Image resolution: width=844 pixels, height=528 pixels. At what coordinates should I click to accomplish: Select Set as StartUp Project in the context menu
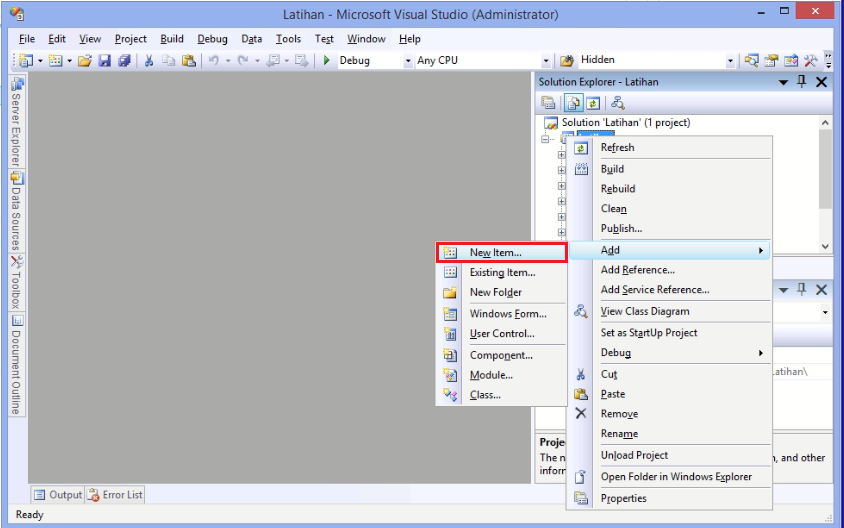pyautogui.click(x=670, y=333)
